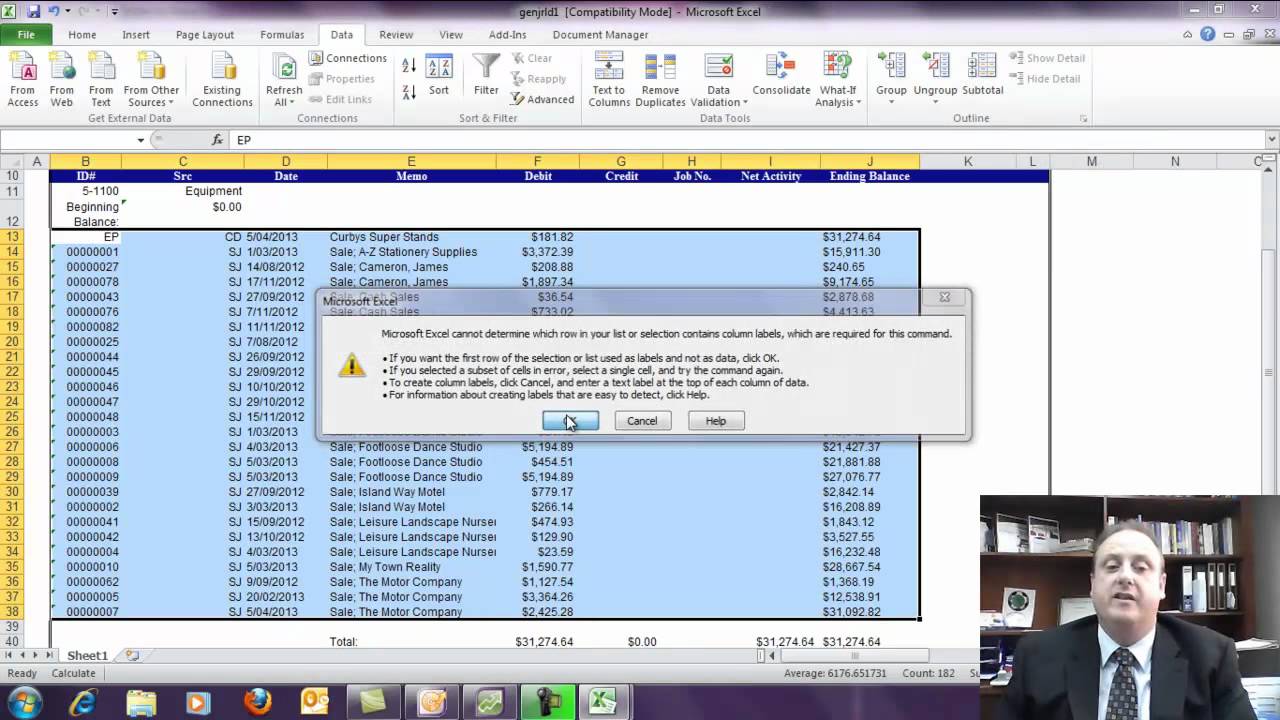1280x720 pixels.
Task: Switch to the Document Manager tab
Action: coord(600,34)
